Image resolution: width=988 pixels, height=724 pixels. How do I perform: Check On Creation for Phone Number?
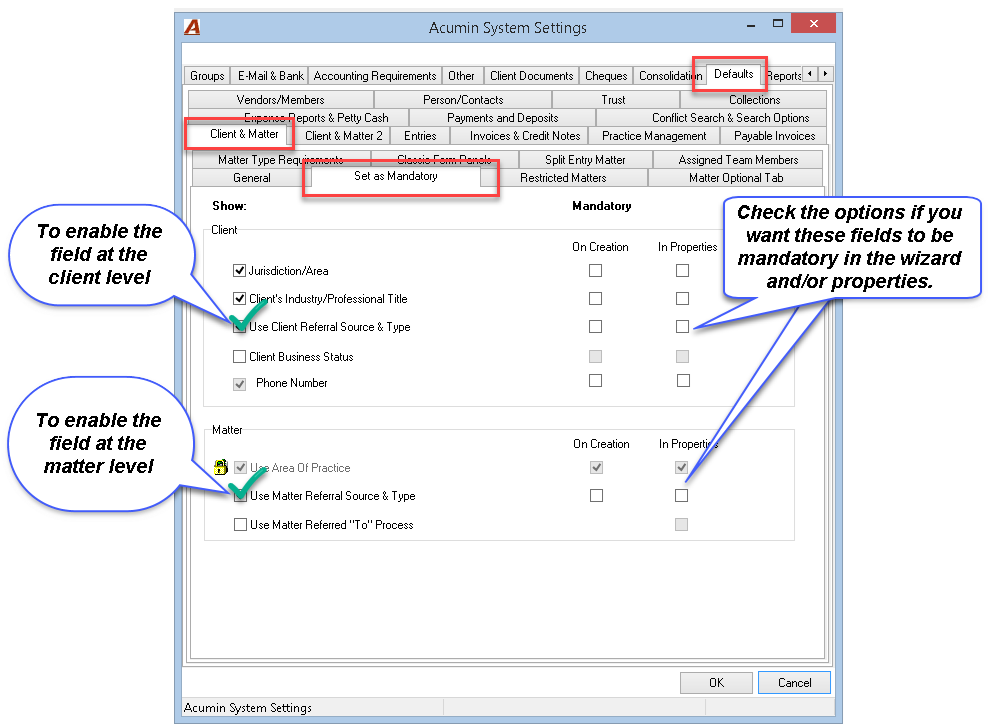tap(595, 381)
